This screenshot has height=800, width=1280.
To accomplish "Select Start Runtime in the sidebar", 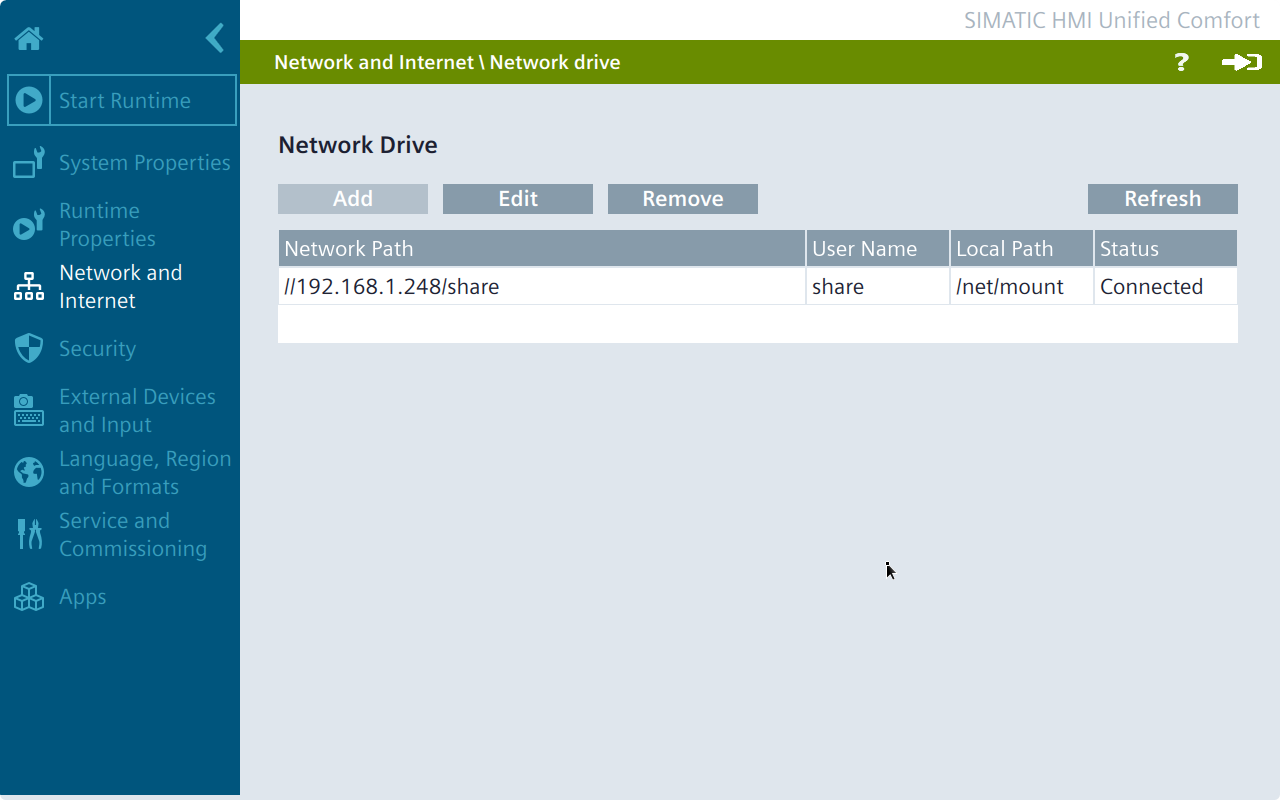I will 122,100.
